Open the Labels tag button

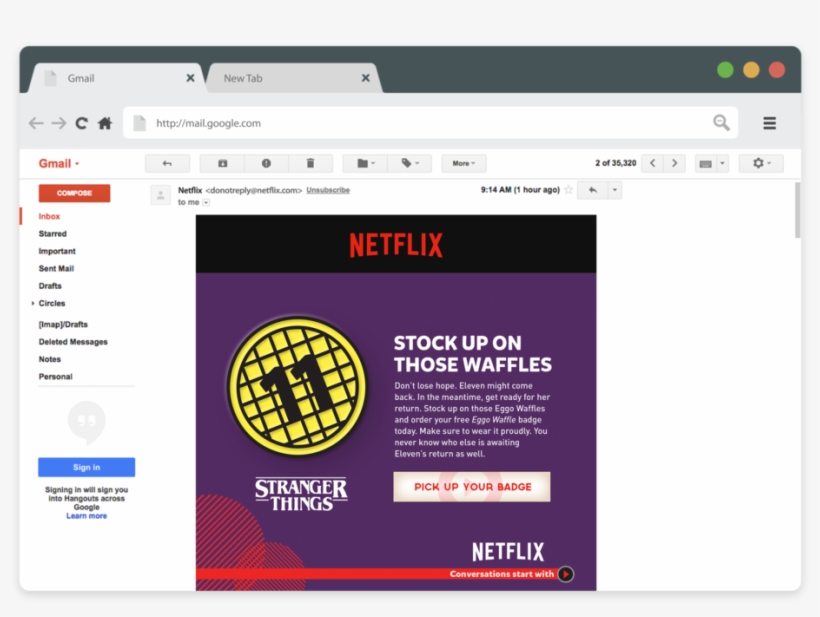[409, 164]
